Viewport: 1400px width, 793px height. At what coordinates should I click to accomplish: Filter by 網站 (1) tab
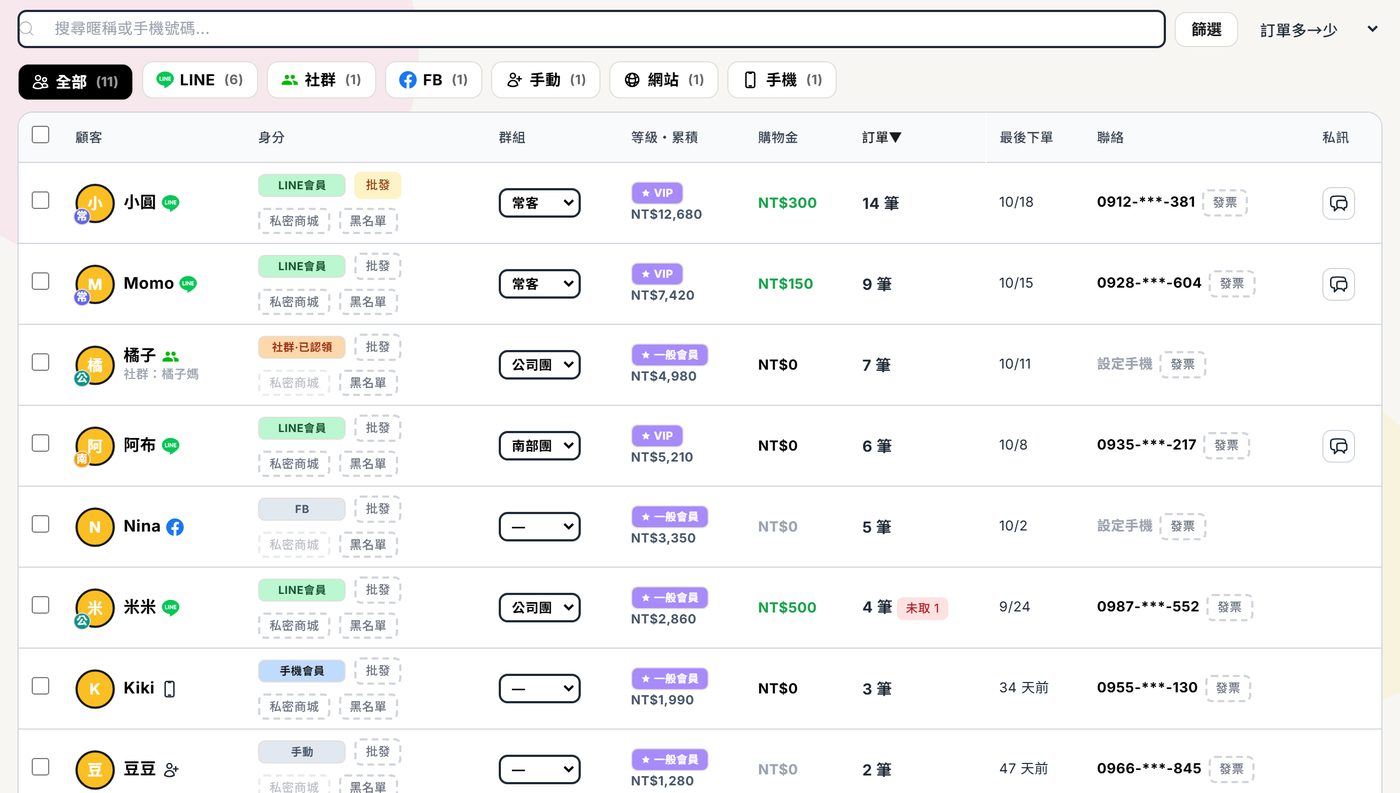664,80
